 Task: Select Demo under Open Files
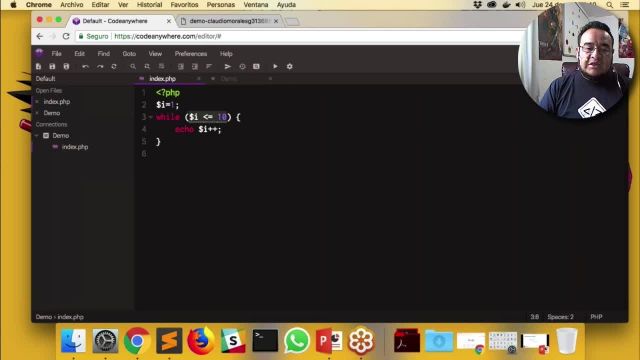[x=52, y=113]
